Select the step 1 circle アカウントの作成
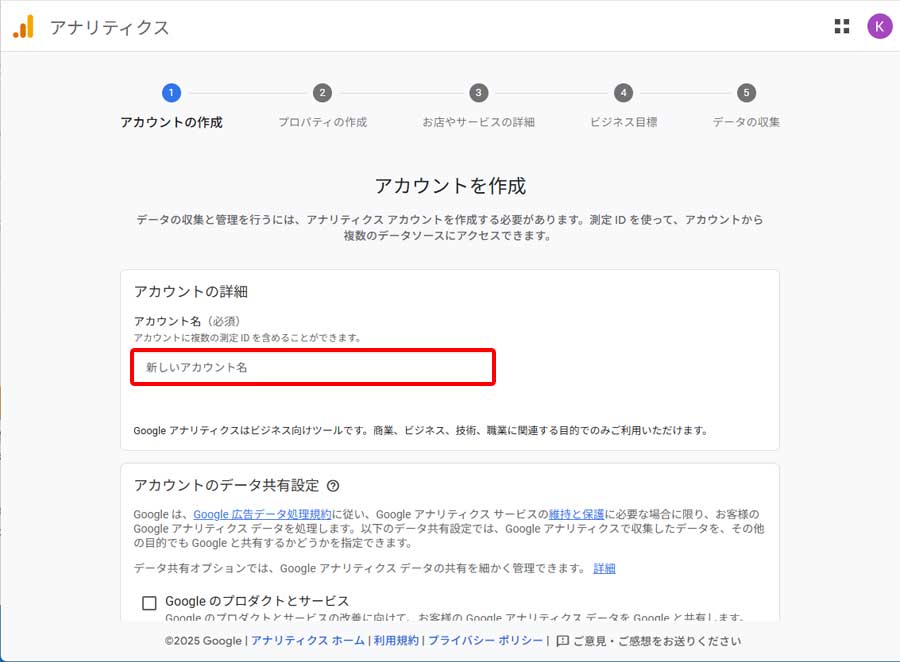Image resolution: width=900 pixels, height=662 pixels. [170, 92]
